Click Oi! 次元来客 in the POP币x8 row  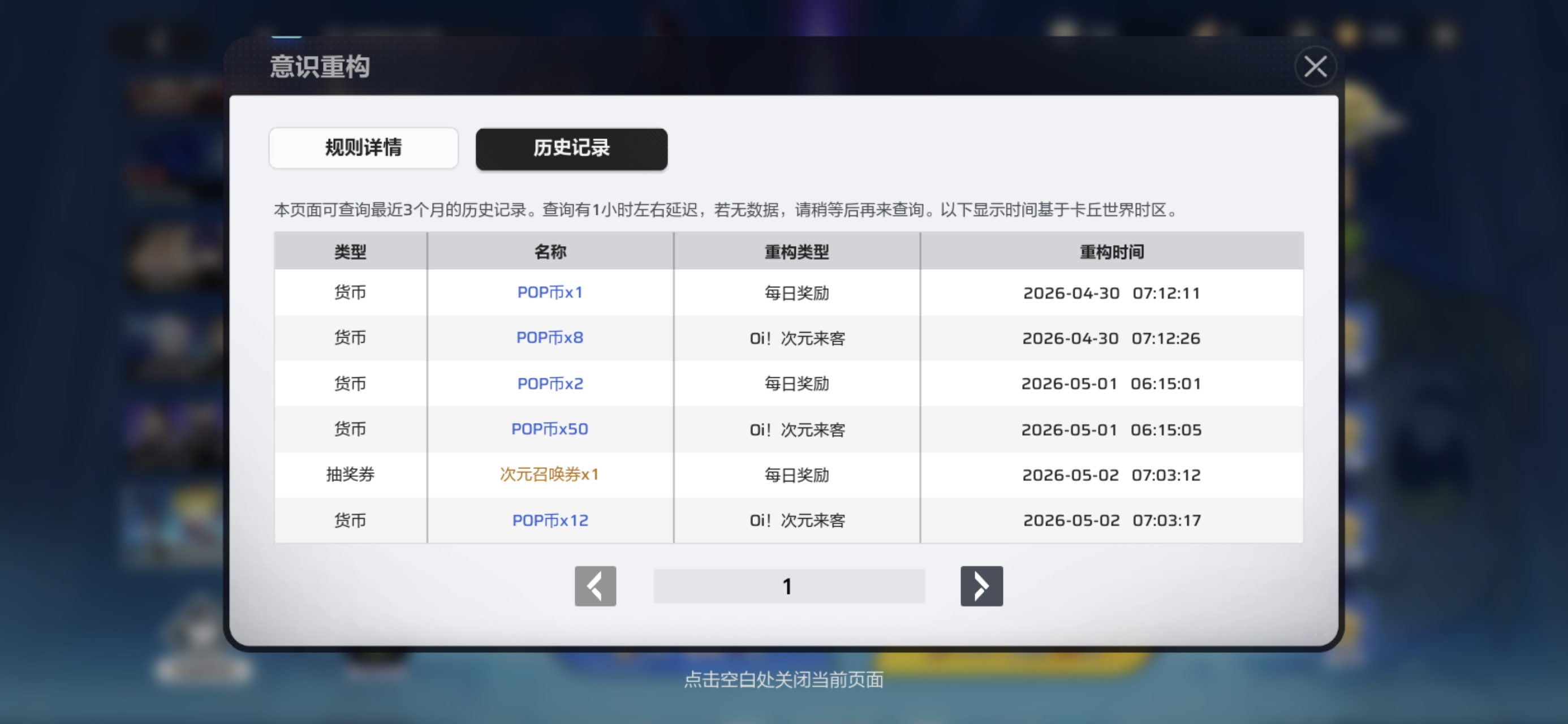coord(796,338)
